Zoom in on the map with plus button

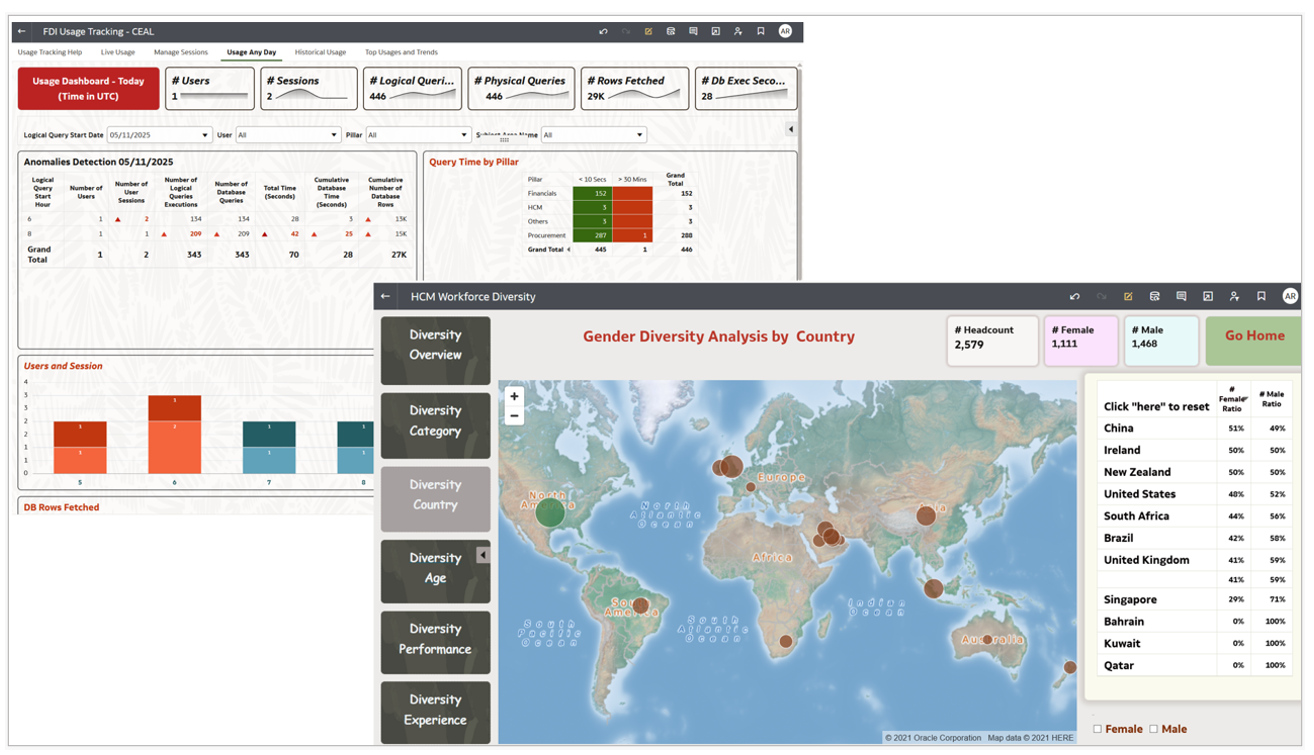coord(514,397)
